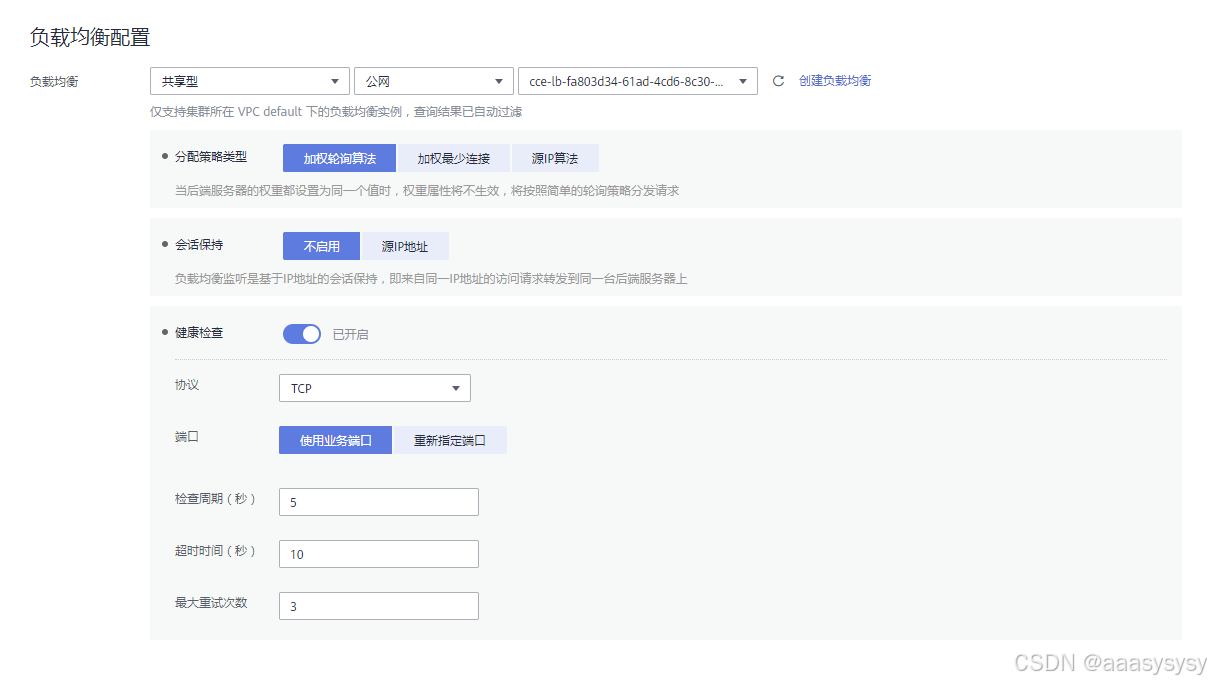1211x682 pixels.
Task: Select 使用业务端口 port option
Action: pos(335,440)
